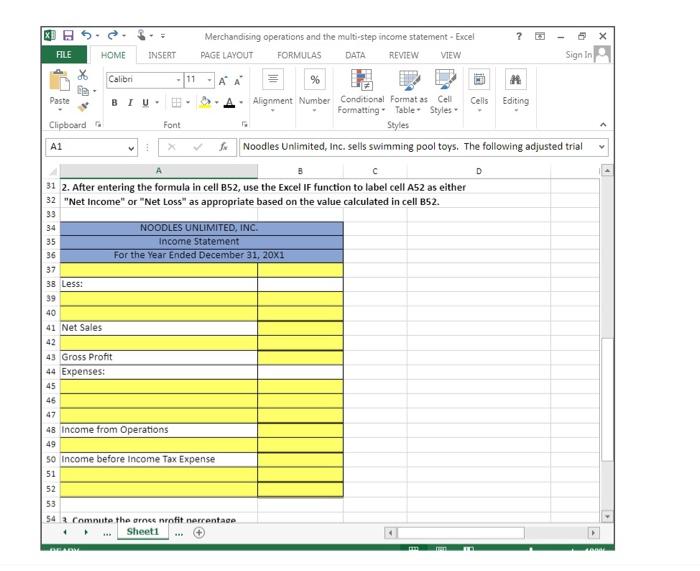700x571 pixels.
Task: Click the Copy icon in Clipboard group
Action: [x=83, y=91]
